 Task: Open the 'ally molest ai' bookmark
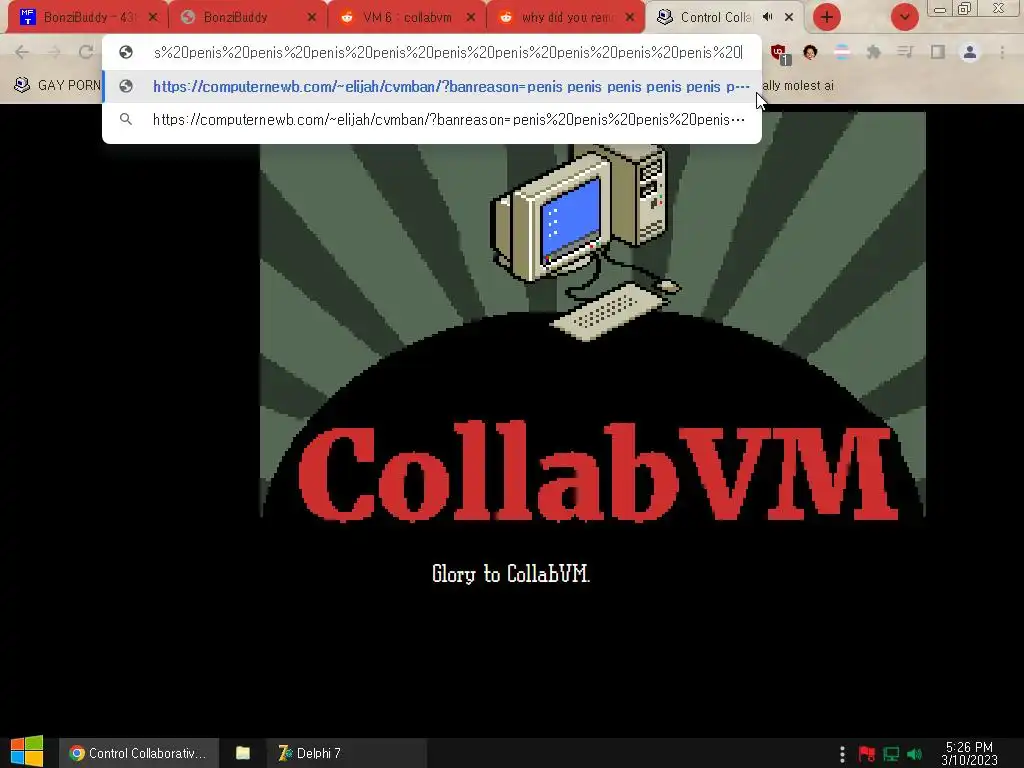pos(798,85)
